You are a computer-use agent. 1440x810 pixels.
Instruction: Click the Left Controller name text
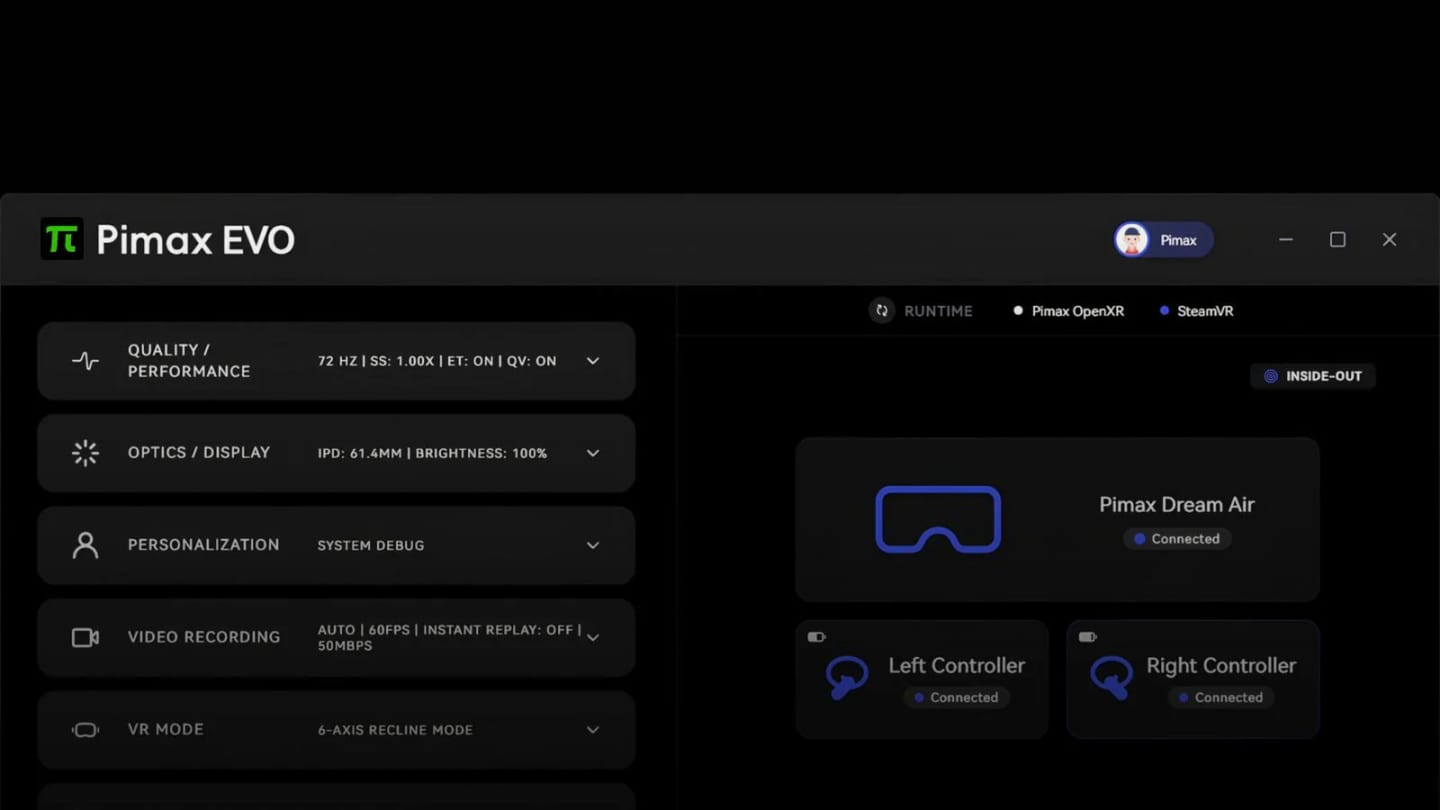pos(957,666)
